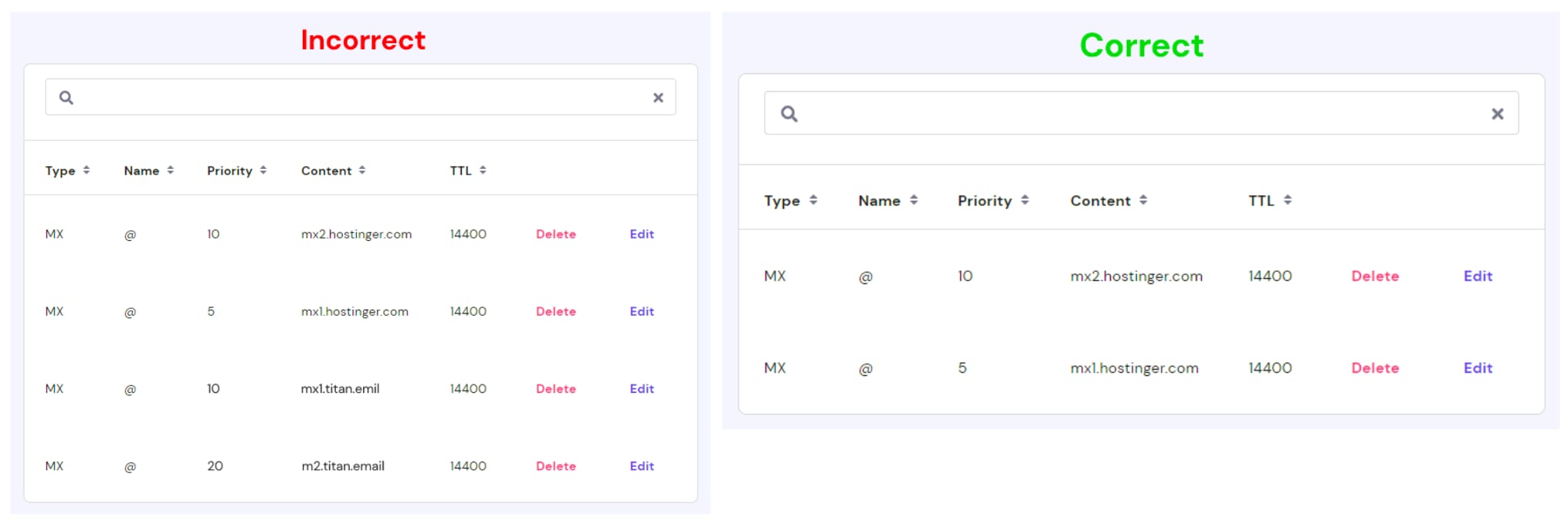The image size is (1568, 528).
Task: Click the Correct heading
Action: (x=1142, y=45)
